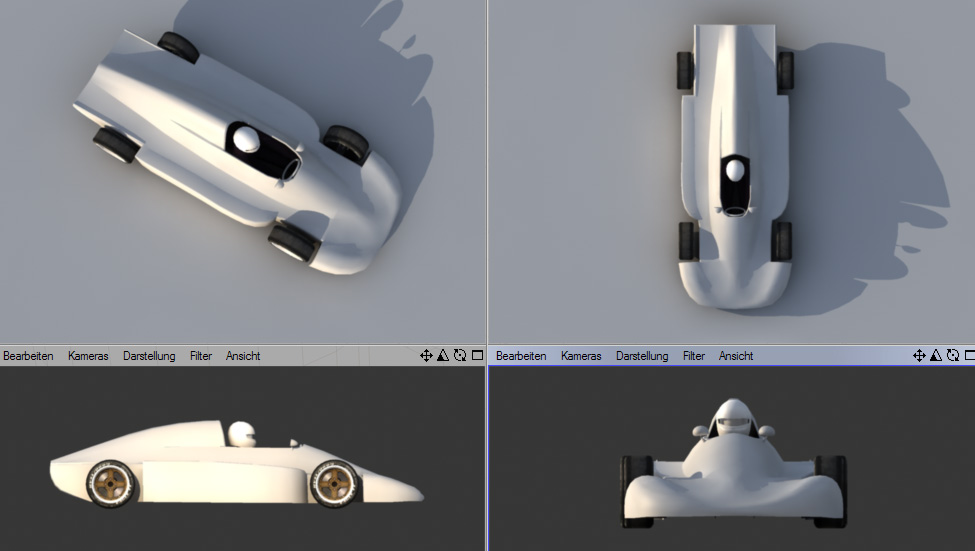The image size is (975, 551).
Task: Click the rotate icon of the side view
Action: (x=460, y=356)
